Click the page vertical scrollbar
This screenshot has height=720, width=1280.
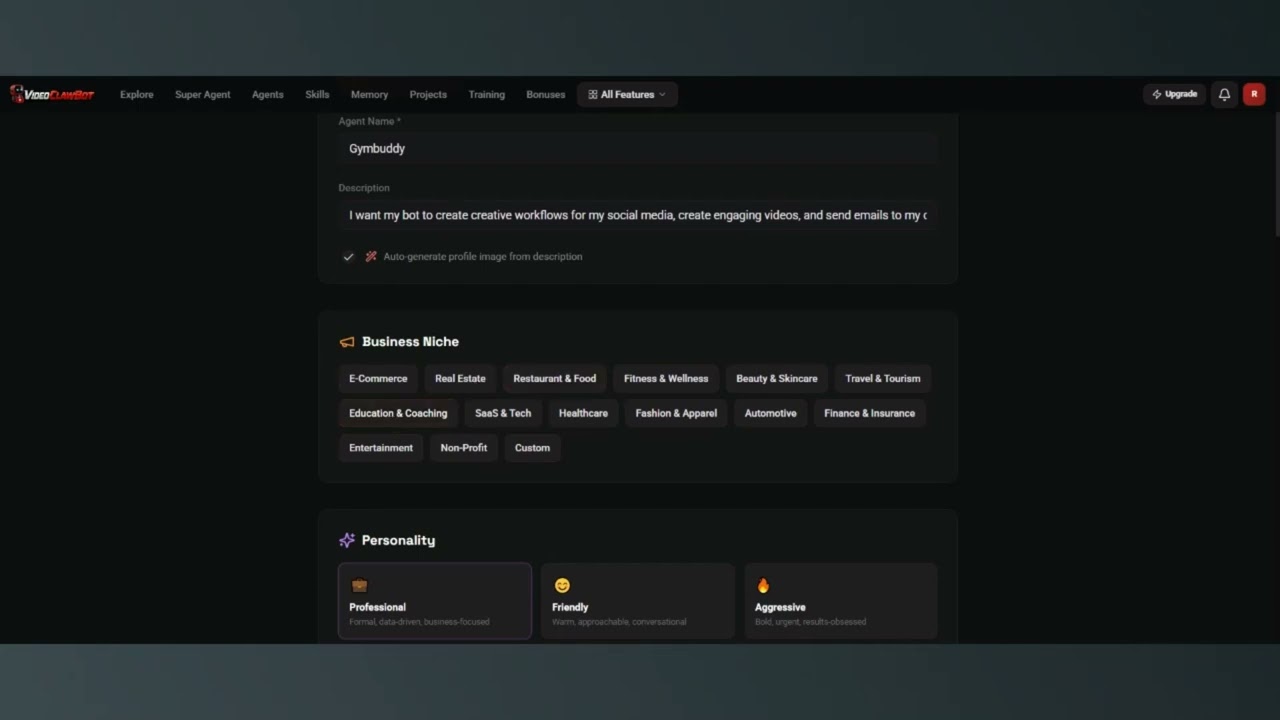point(1276,175)
